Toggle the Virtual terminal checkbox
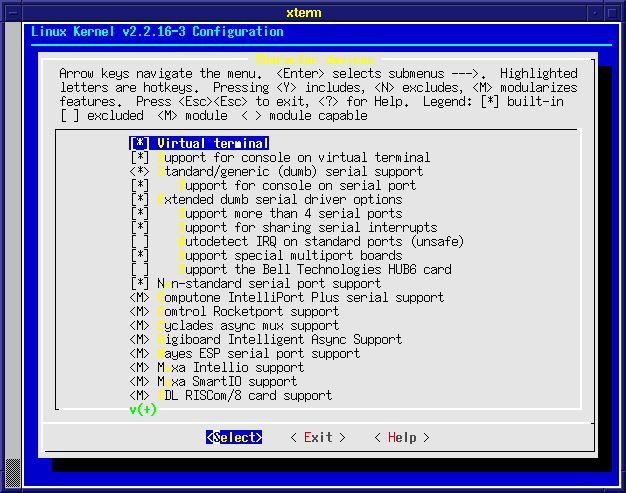 (x=140, y=143)
